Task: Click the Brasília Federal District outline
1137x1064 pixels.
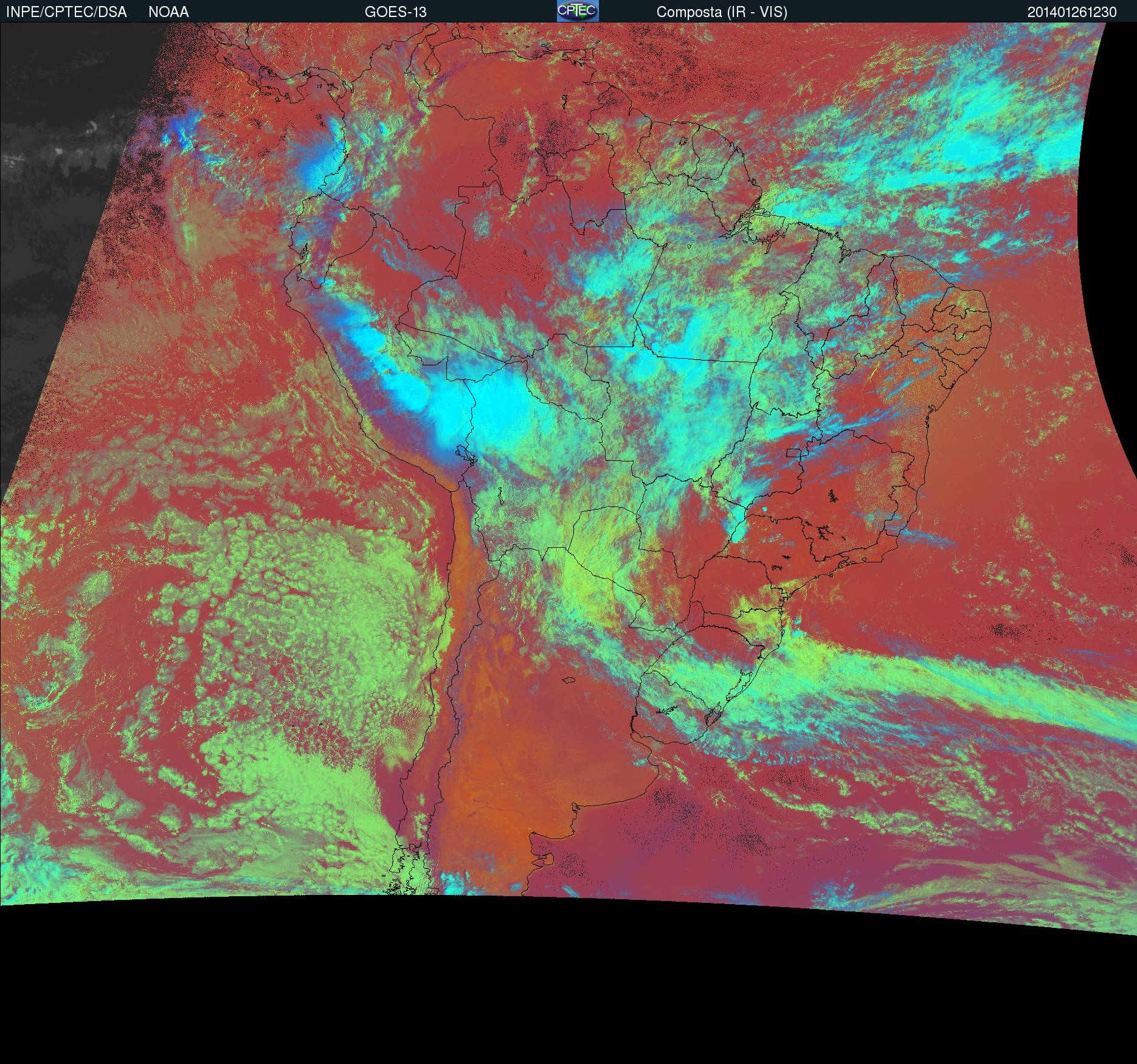Action: tap(793, 452)
